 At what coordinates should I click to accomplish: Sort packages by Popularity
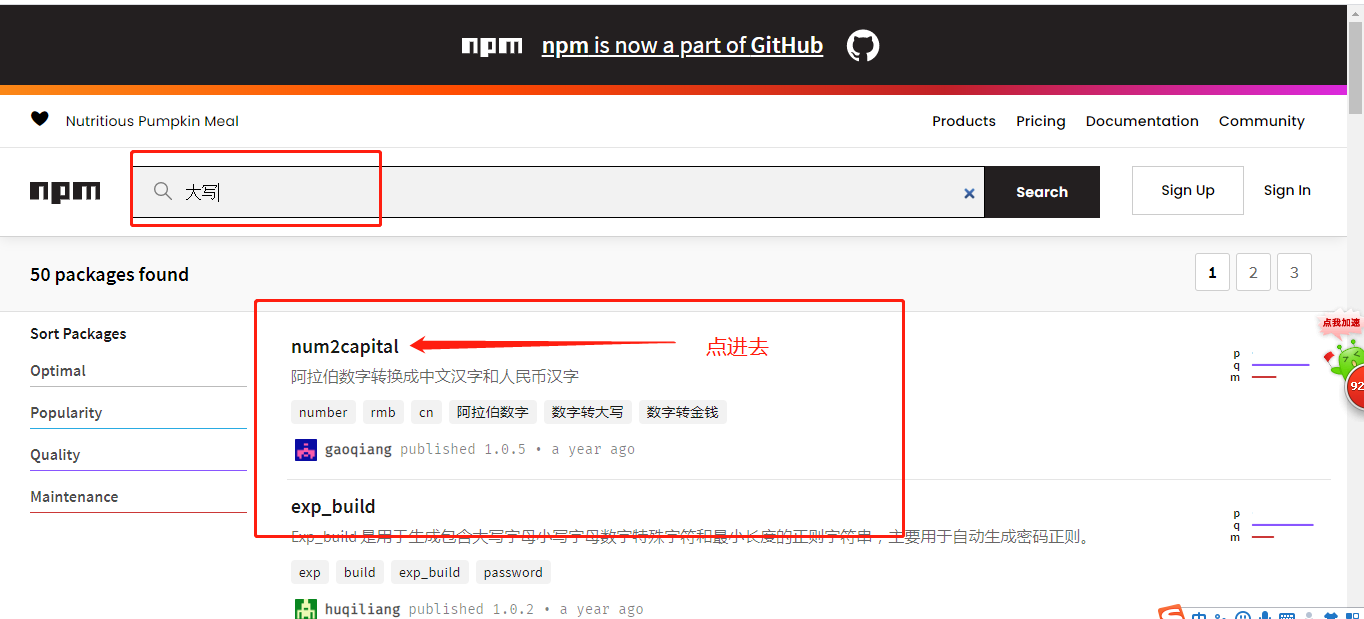(66, 412)
